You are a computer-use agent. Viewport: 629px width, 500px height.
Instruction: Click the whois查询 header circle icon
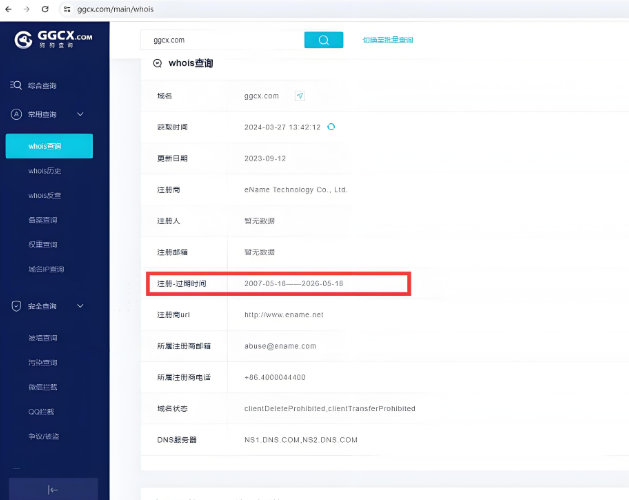[157, 63]
